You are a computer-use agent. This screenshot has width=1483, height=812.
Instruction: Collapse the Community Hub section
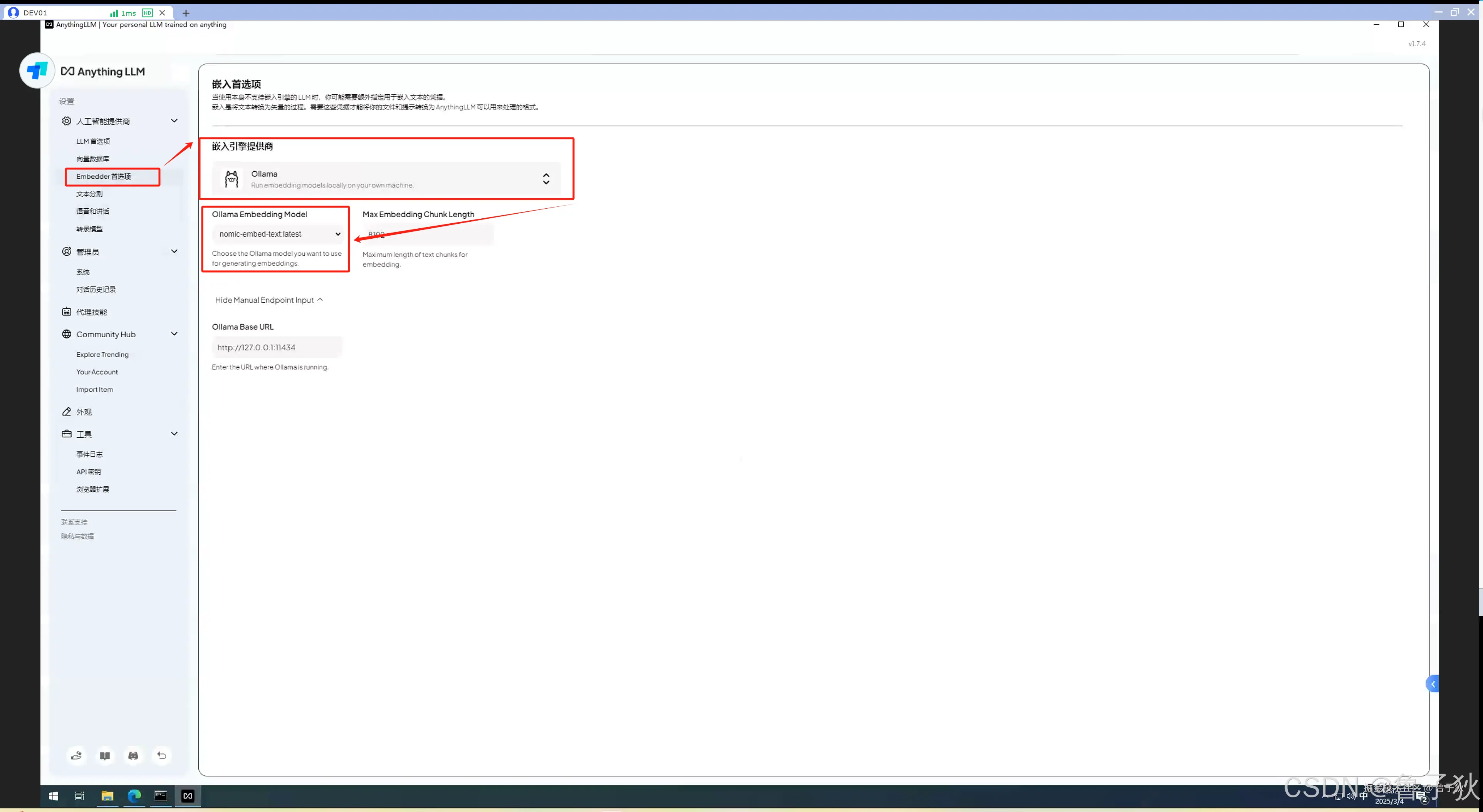click(x=174, y=334)
